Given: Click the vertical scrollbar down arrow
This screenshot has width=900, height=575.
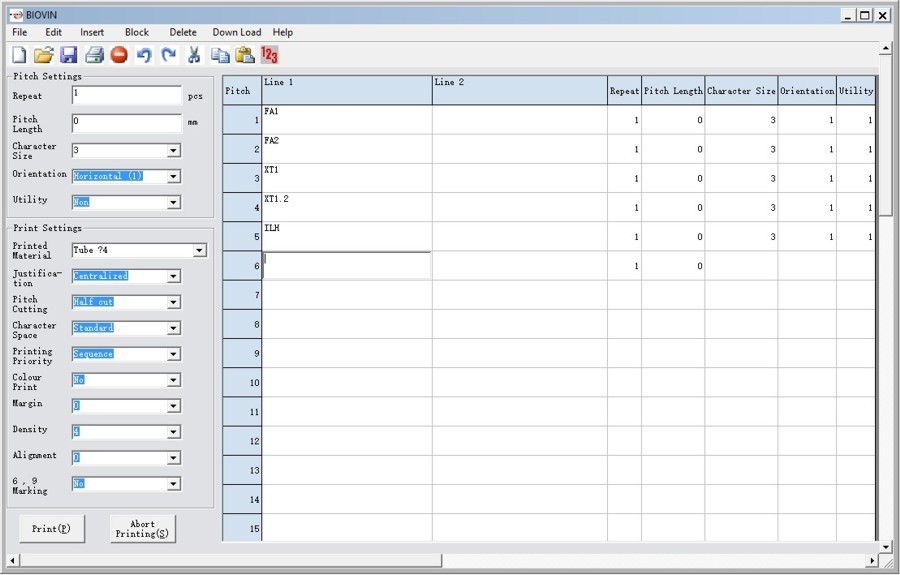Looking at the screenshot, I should (x=886, y=547).
